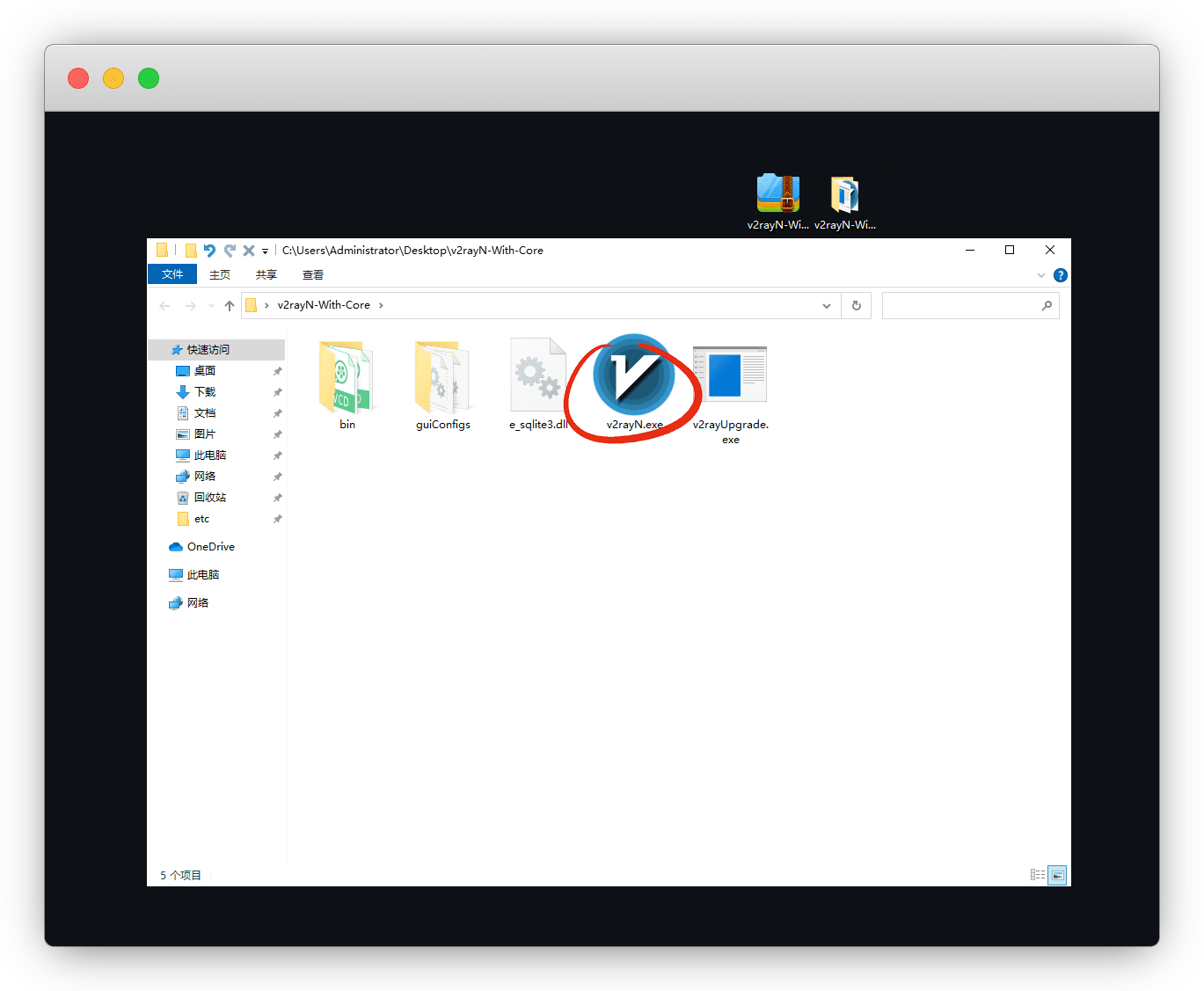Screen dimensions: 1204x991
Task: Open the etc folder in quick access
Action: (201, 519)
